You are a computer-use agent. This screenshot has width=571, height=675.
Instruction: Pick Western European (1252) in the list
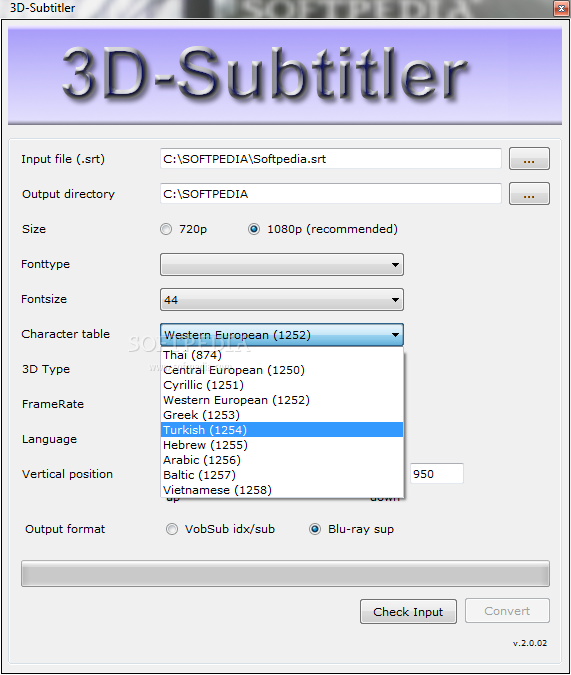(x=282, y=400)
